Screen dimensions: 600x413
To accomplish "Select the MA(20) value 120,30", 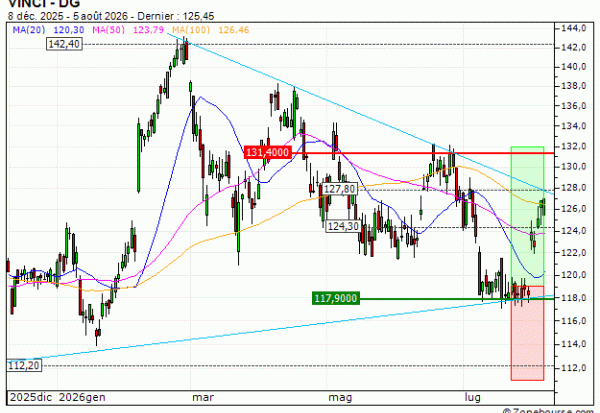I will tap(69, 30).
